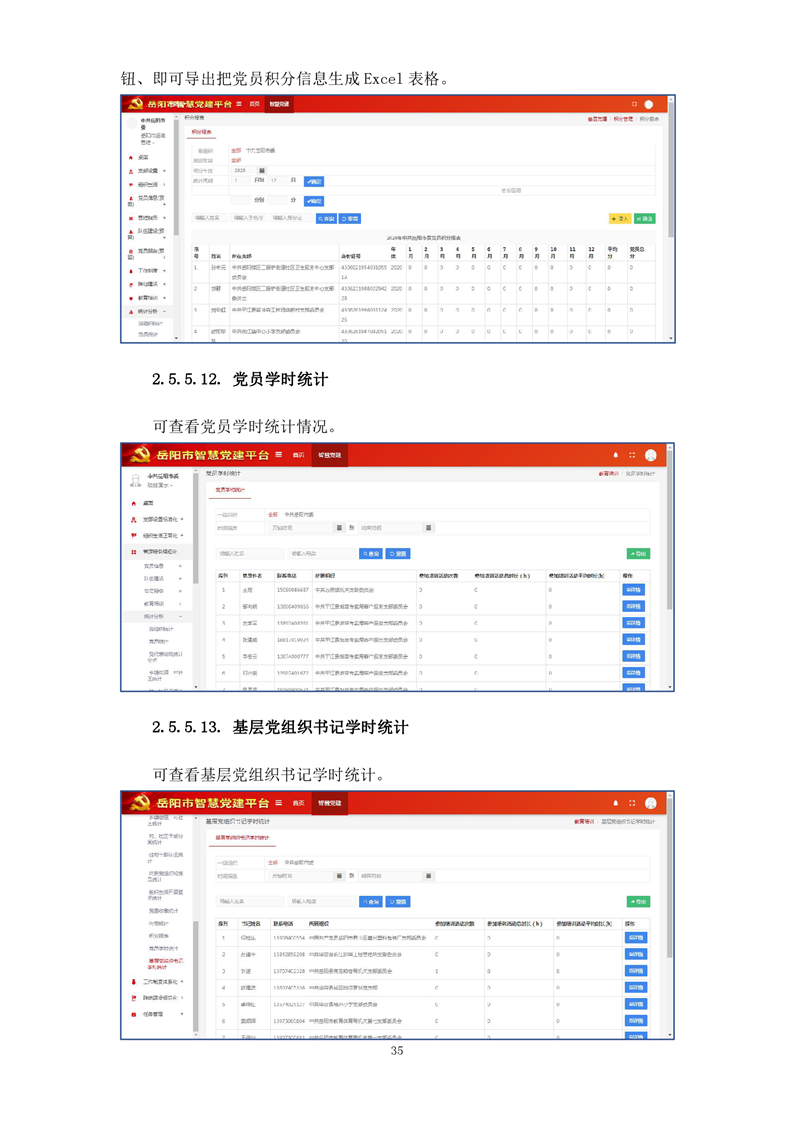Expand 任务管理 in bottom screenshot sidebar
Screen dimensions: 793x1122
pos(160,1014)
